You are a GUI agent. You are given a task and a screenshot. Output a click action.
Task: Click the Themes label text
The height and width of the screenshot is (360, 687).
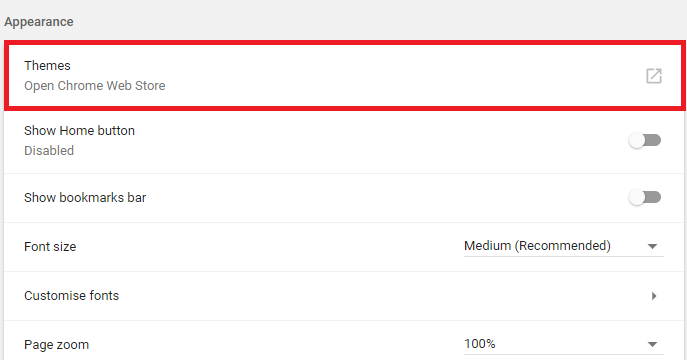point(47,66)
